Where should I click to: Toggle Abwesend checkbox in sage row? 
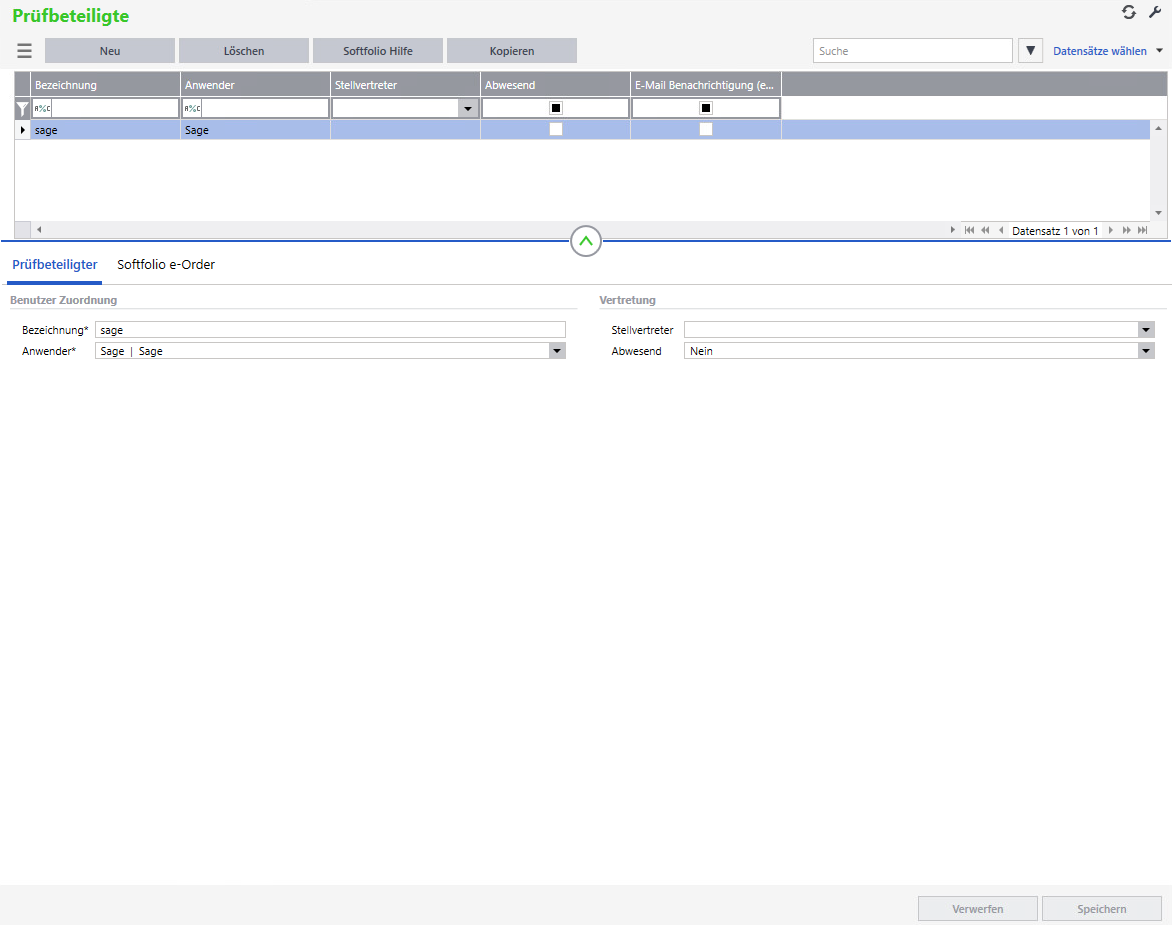tap(556, 130)
